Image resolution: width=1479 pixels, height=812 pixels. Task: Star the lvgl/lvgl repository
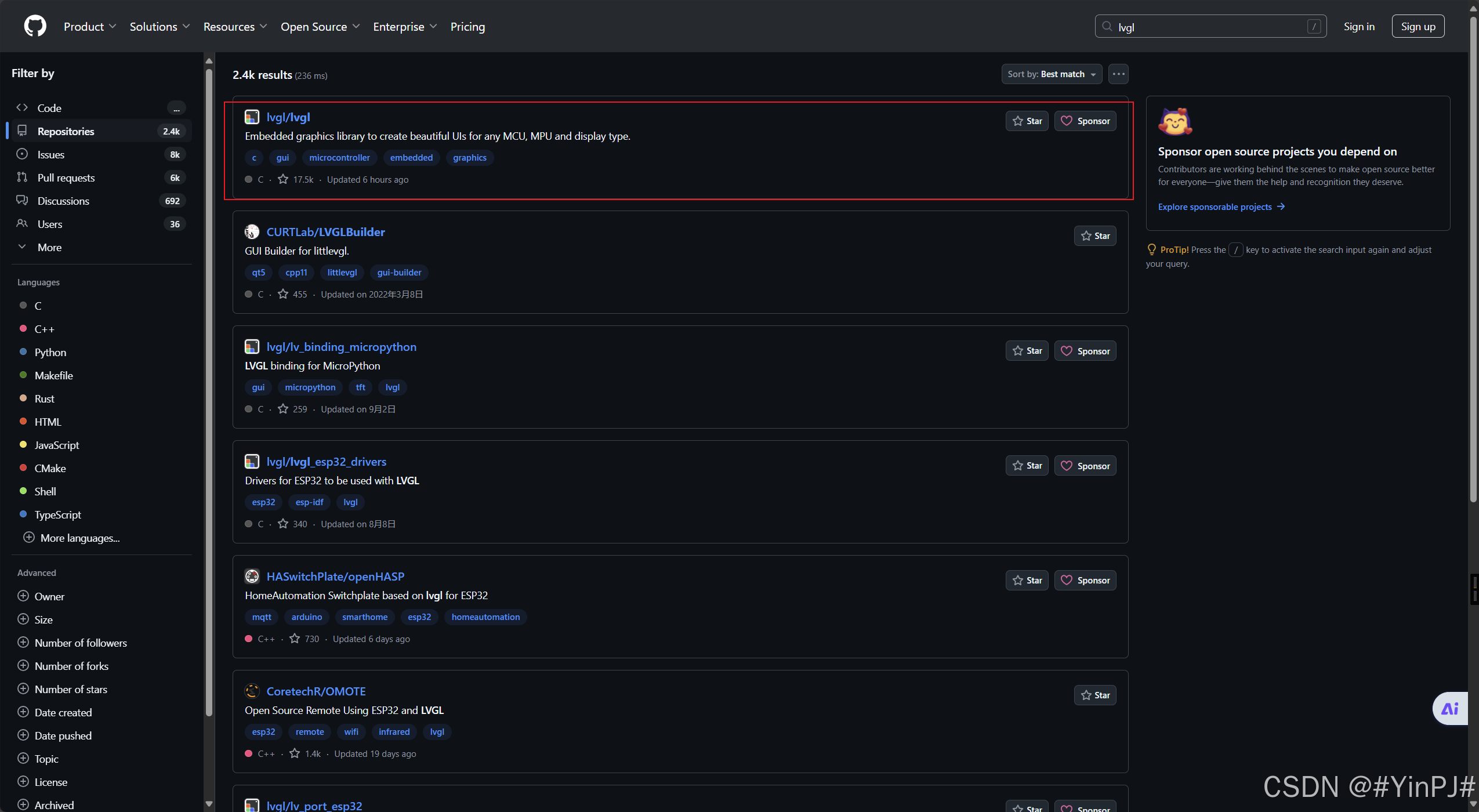point(1027,121)
